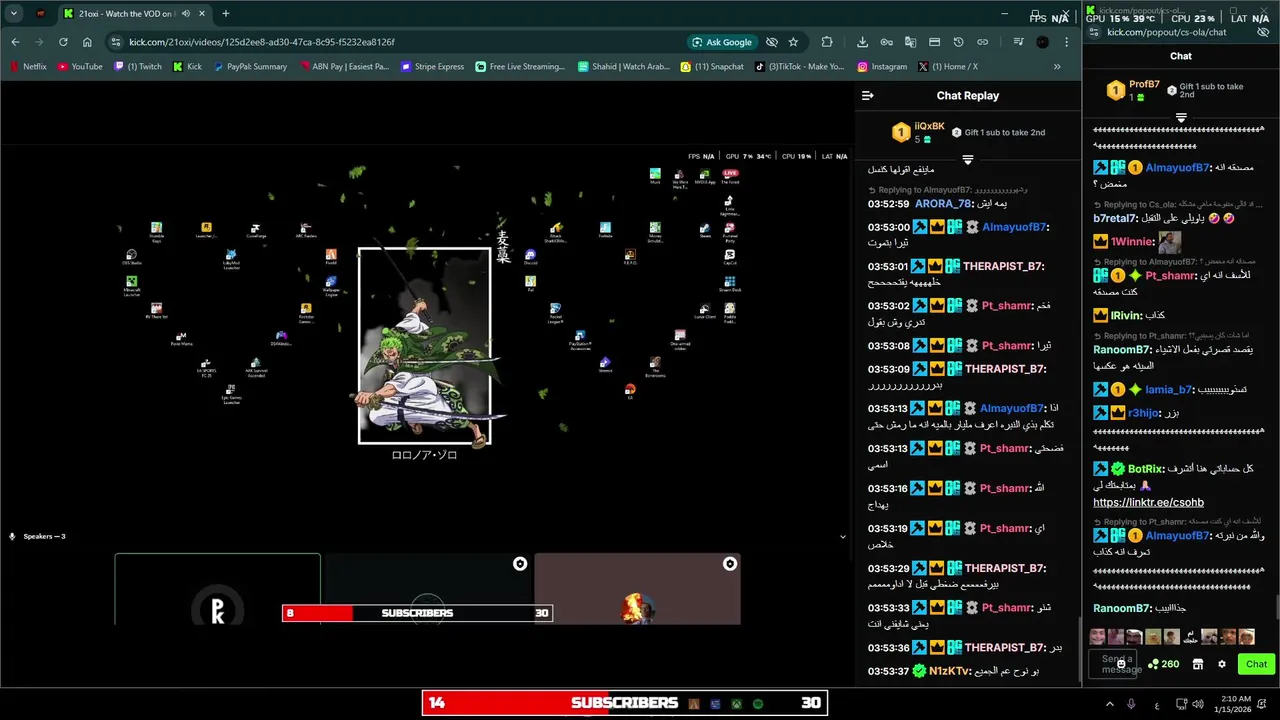
Task: Show hidden system tray icons
Action: (1109, 704)
